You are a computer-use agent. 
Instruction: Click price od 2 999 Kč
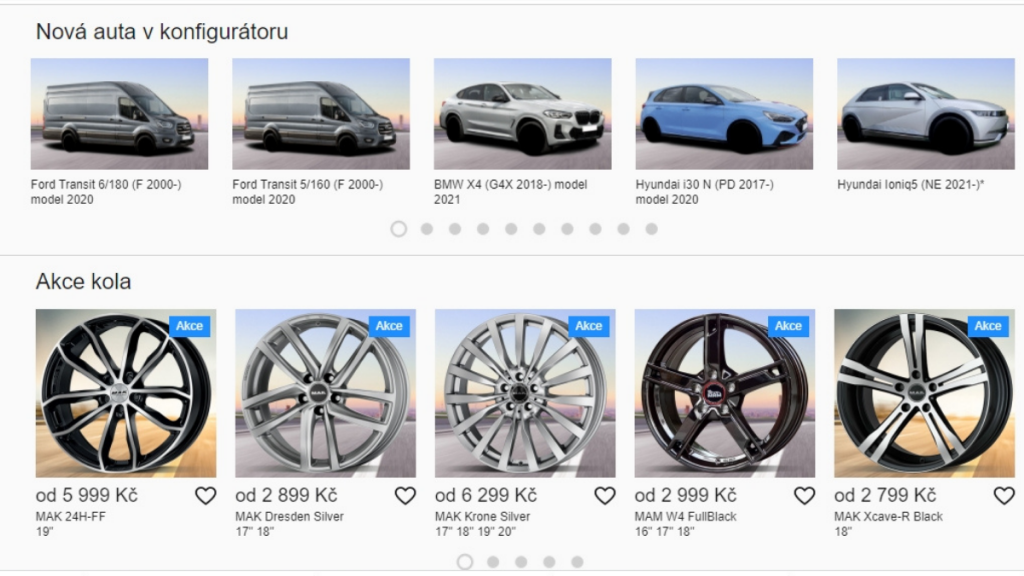pyautogui.click(x=686, y=496)
